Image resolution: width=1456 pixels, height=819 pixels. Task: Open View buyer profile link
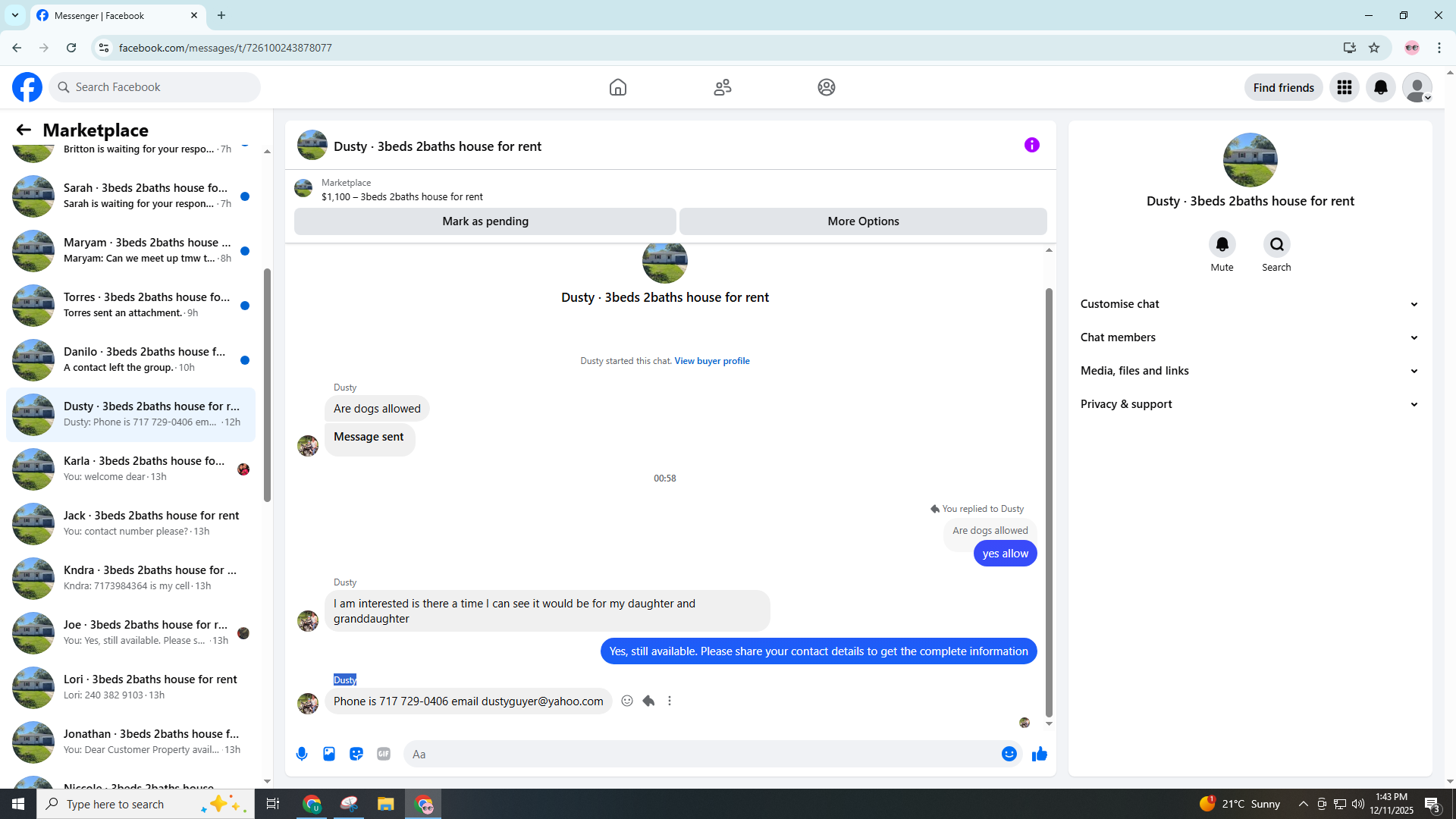pyautogui.click(x=711, y=361)
